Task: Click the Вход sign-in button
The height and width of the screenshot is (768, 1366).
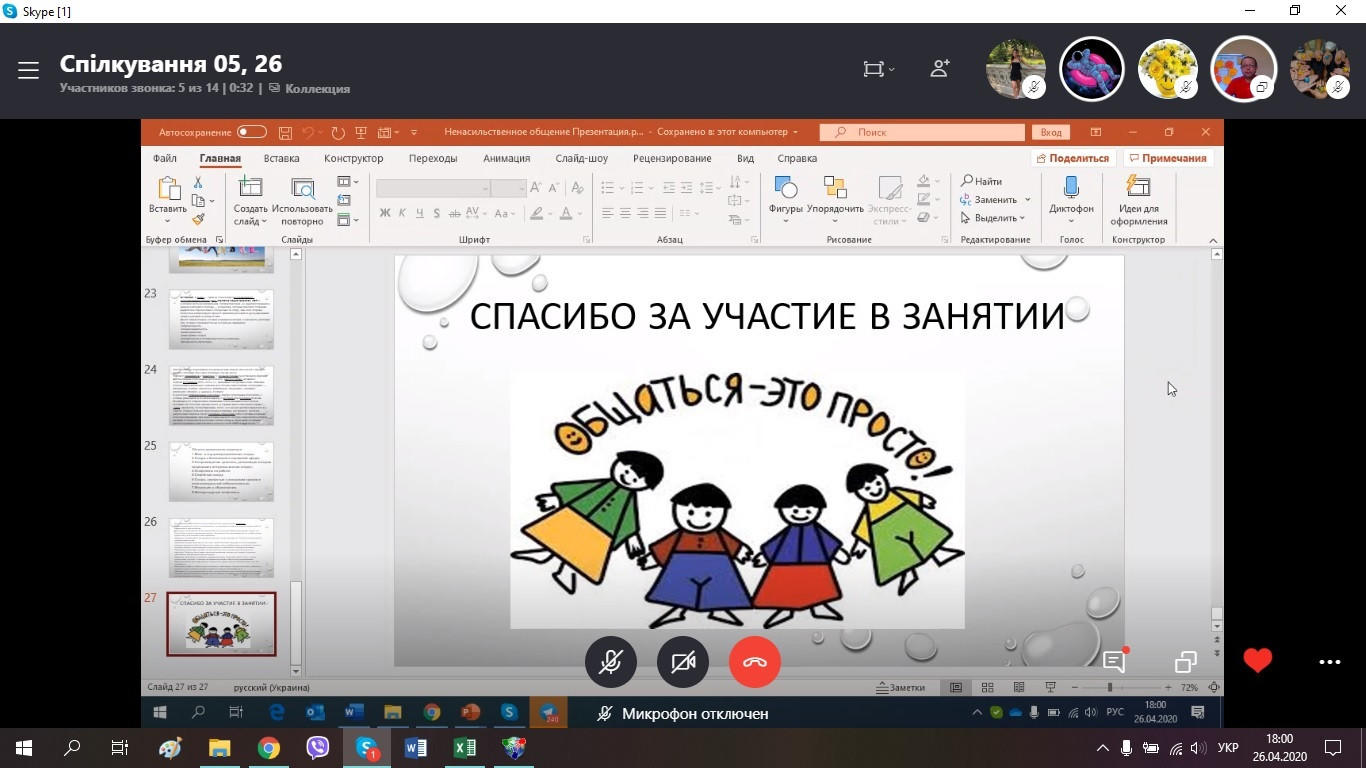Action: point(1051,132)
